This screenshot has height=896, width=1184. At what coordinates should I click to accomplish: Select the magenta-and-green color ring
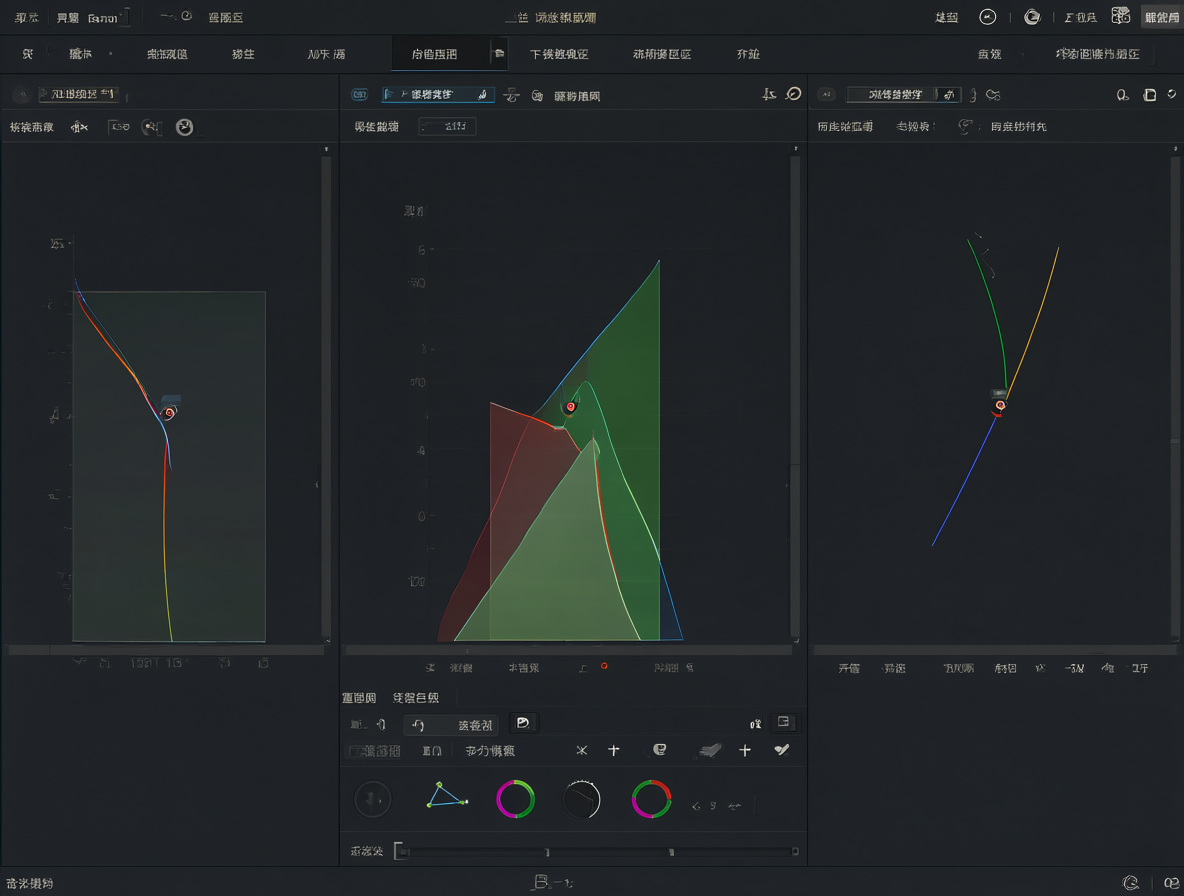515,799
